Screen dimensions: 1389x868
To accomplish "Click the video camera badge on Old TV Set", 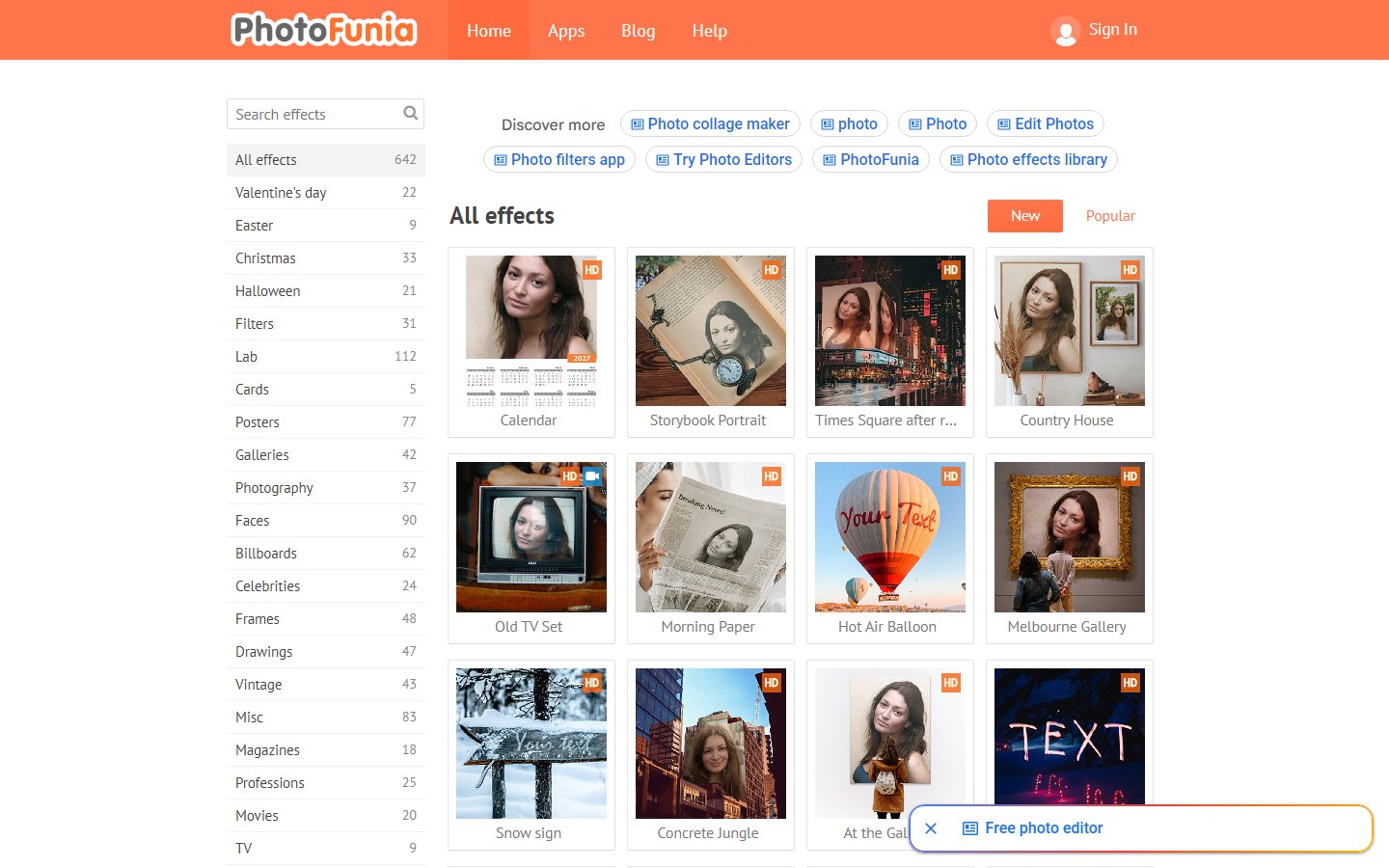I will (x=592, y=476).
